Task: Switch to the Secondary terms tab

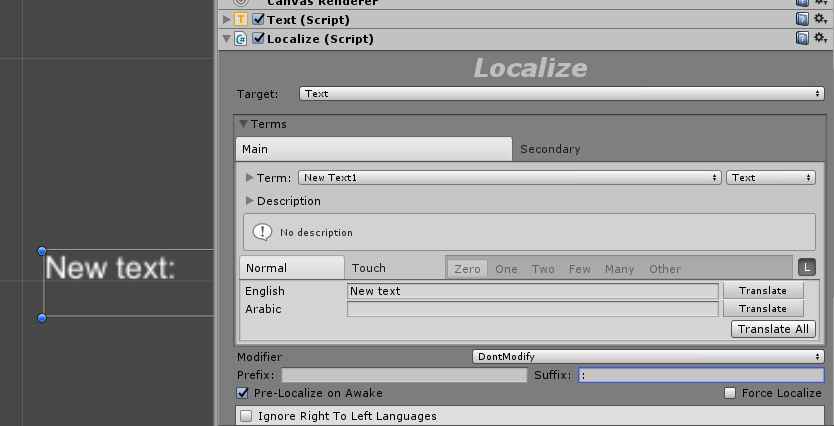Action: [550, 149]
